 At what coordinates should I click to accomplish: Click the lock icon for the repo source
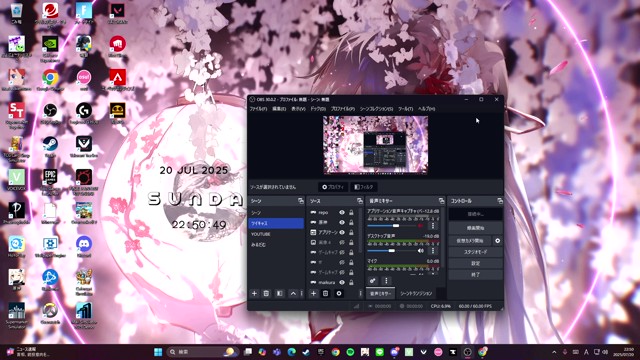[351, 213]
